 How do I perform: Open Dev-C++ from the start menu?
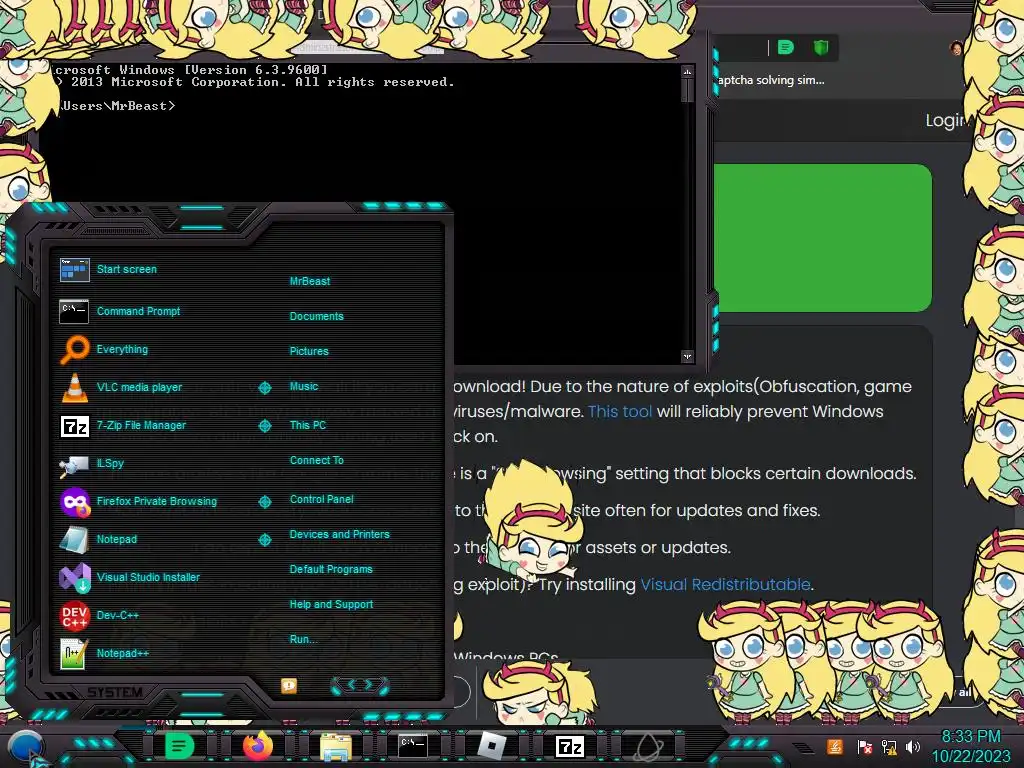click(x=99, y=615)
